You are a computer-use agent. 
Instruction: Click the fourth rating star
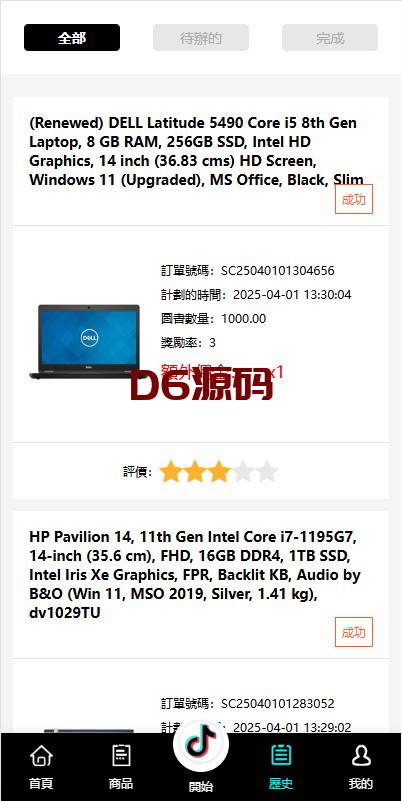pos(243,472)
